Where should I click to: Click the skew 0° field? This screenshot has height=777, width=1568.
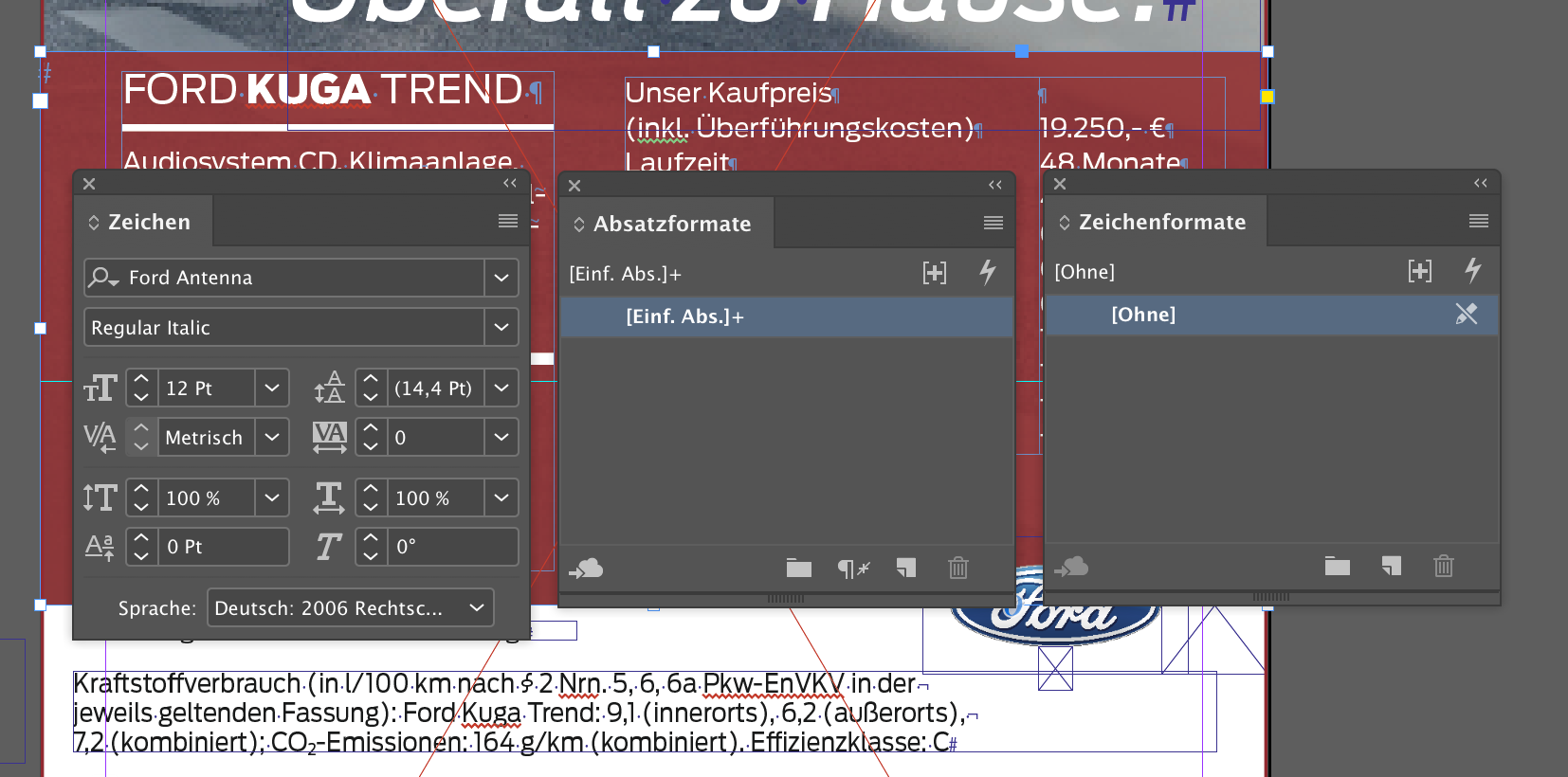coord(452,547)
